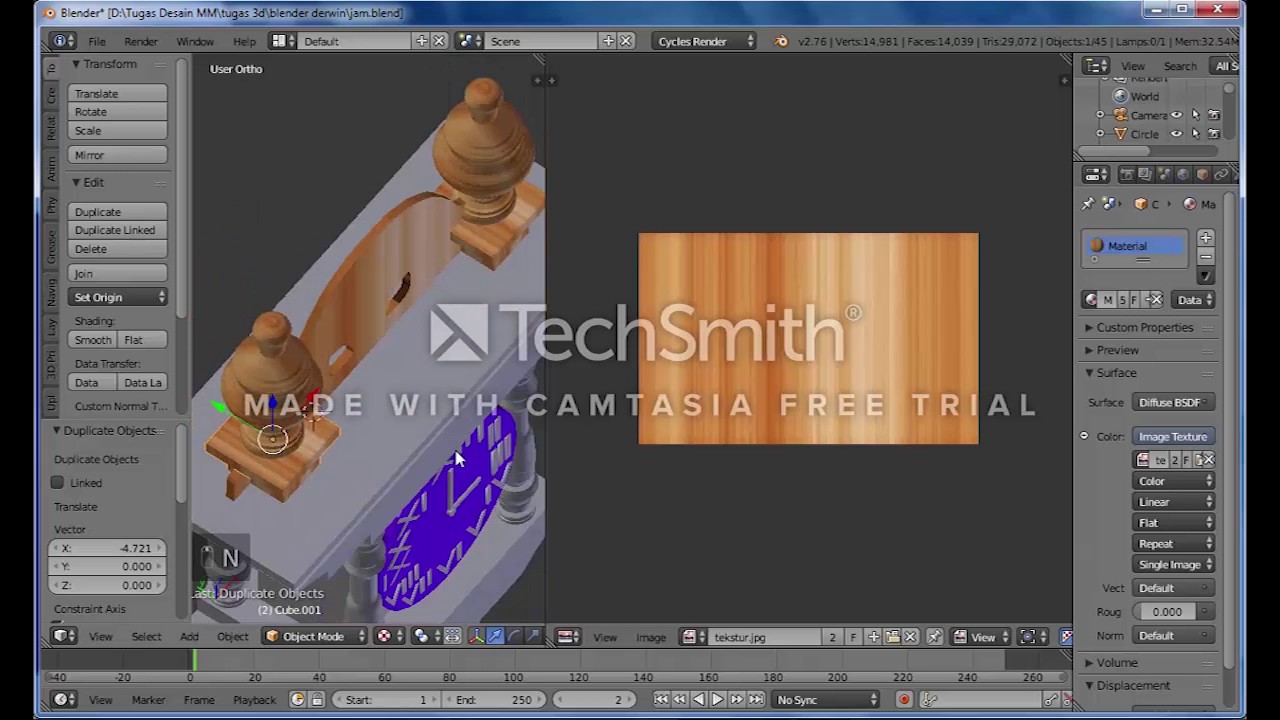Unlink material with the X icon

tap(1156, 300)
